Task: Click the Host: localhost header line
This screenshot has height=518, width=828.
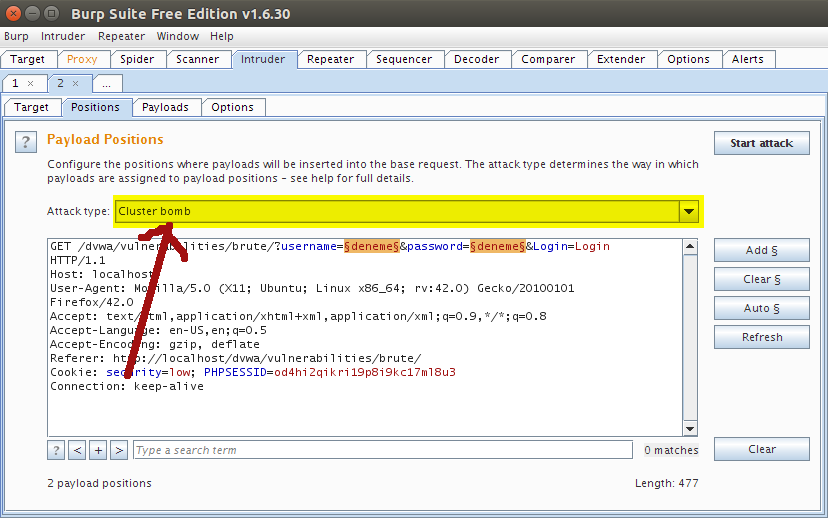Action: click(x=101, y=275)
